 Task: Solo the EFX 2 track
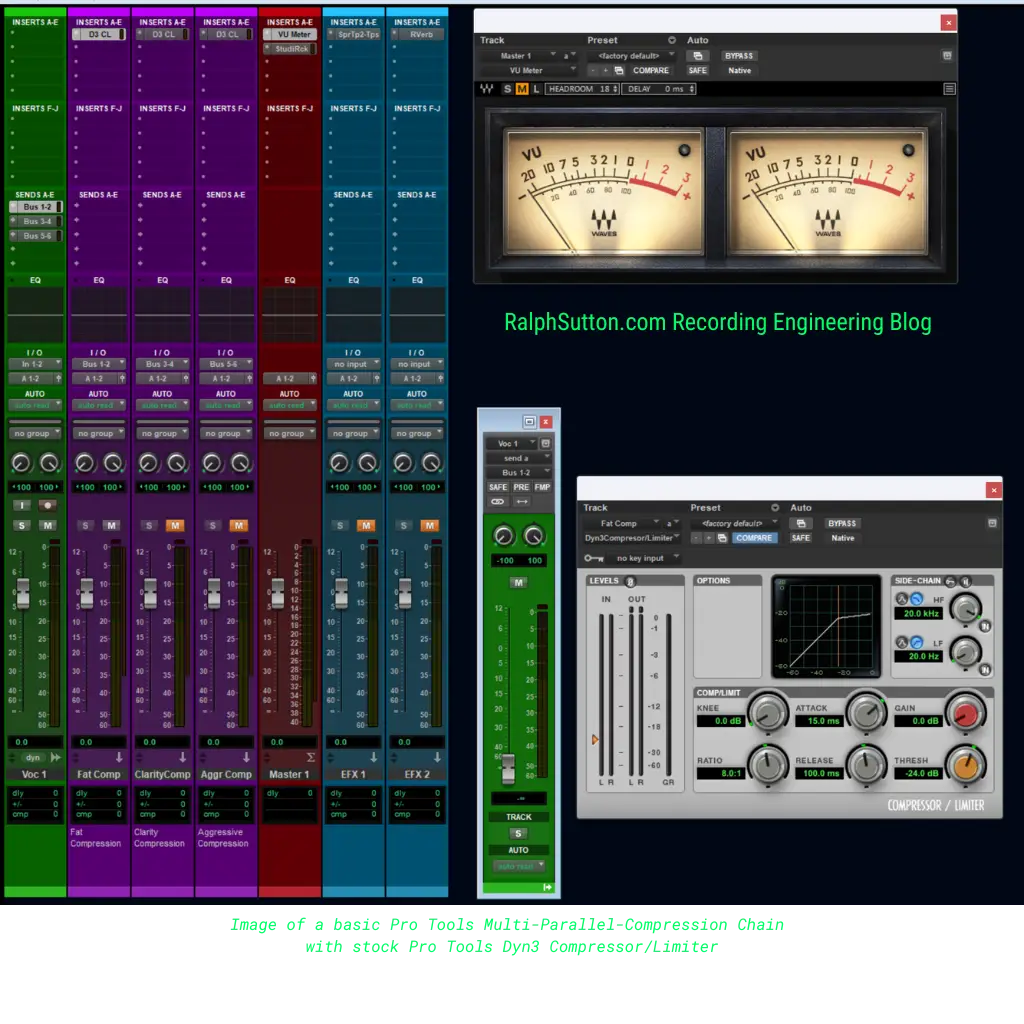tap(404, 526)
